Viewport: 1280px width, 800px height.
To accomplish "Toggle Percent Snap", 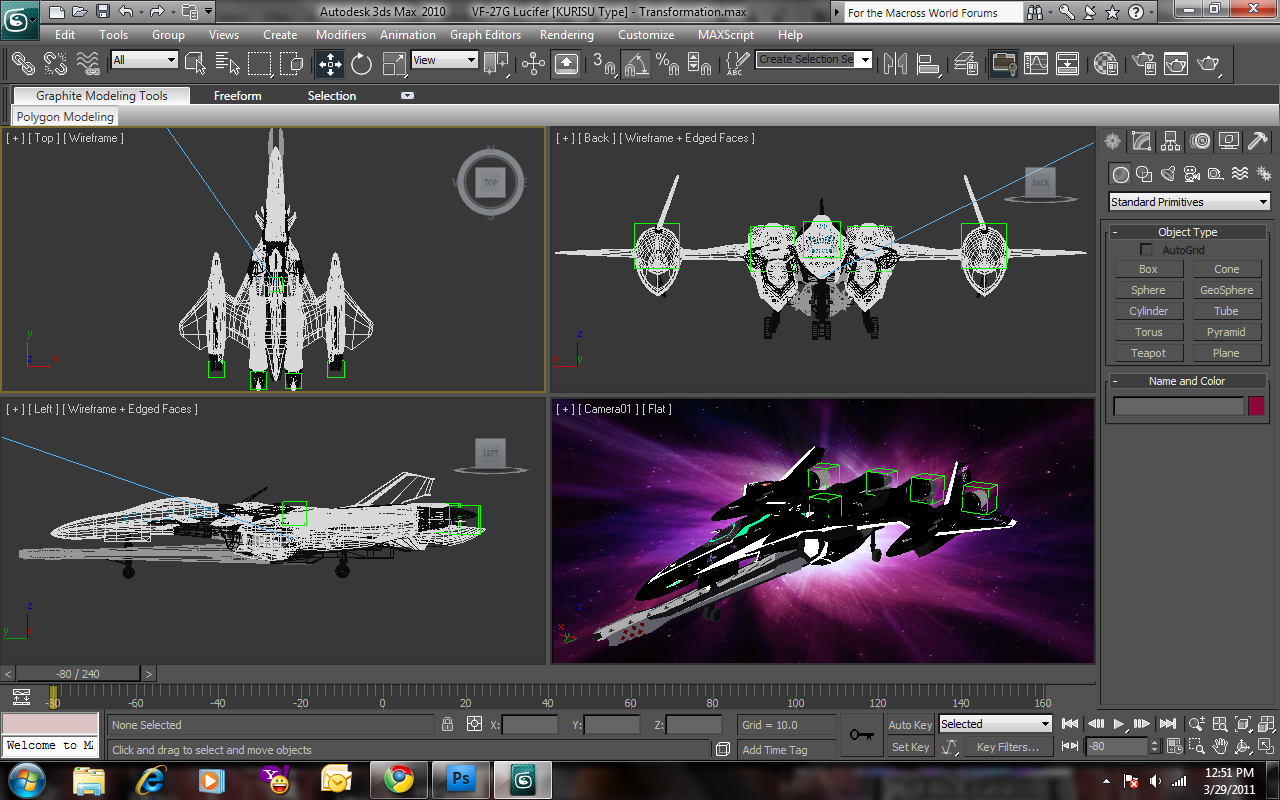I will point(668,64).
